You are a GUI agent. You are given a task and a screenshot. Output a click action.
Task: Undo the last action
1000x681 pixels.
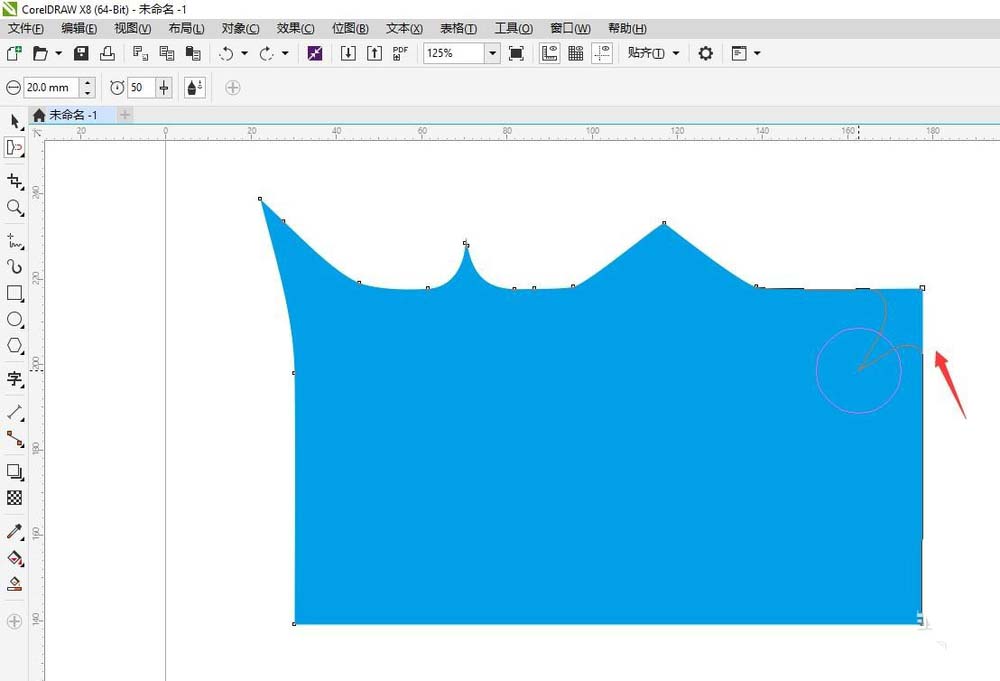click(x=226, y=54)
